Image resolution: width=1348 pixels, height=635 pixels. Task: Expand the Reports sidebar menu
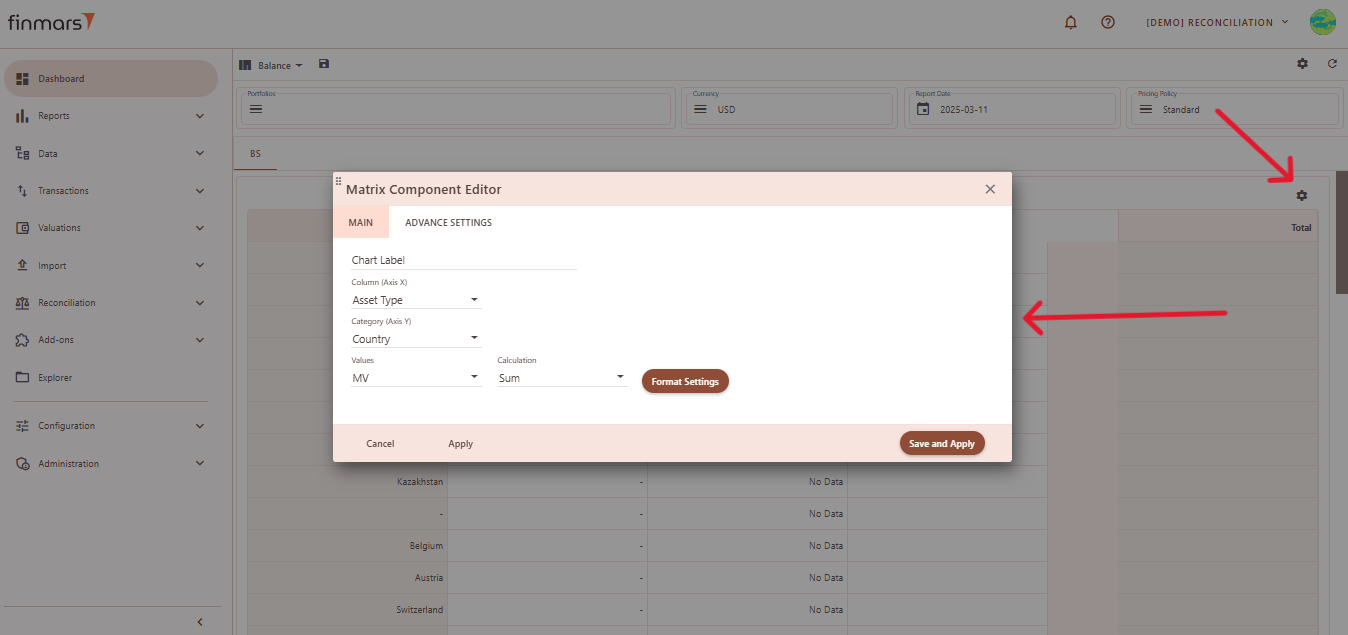[x=110, y=116]
